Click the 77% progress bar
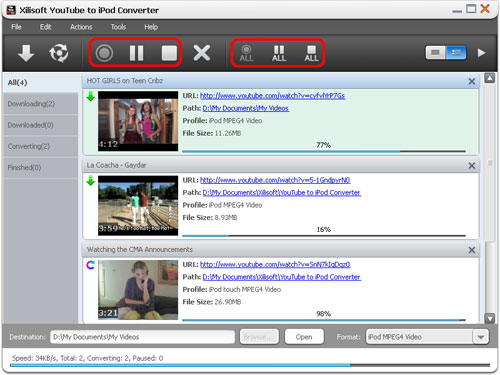The width and height of the screenshot is (500, 375). pyautogui.click(x=324, y=151)
